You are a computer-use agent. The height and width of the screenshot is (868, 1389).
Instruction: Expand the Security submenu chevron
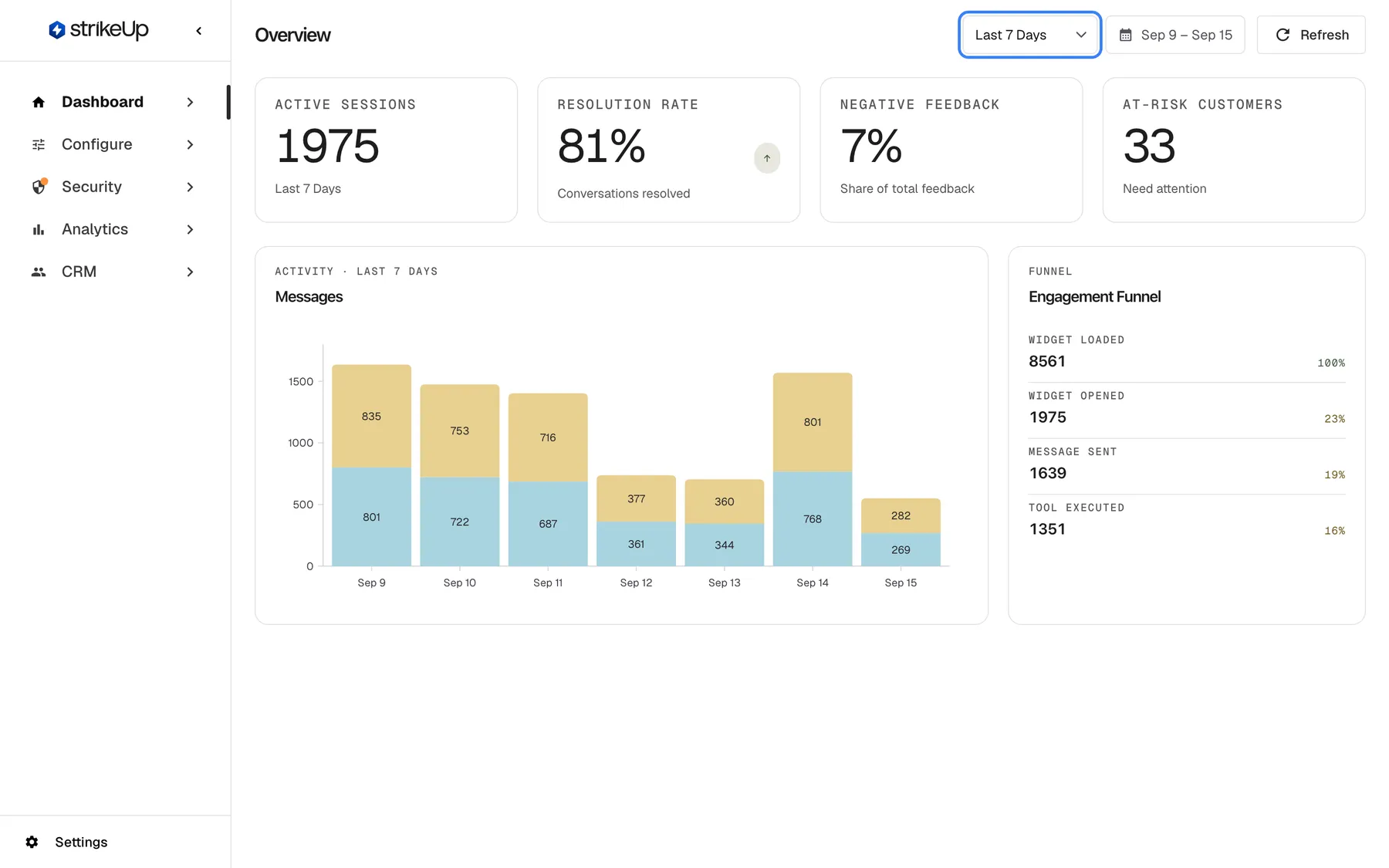[190, 187]
